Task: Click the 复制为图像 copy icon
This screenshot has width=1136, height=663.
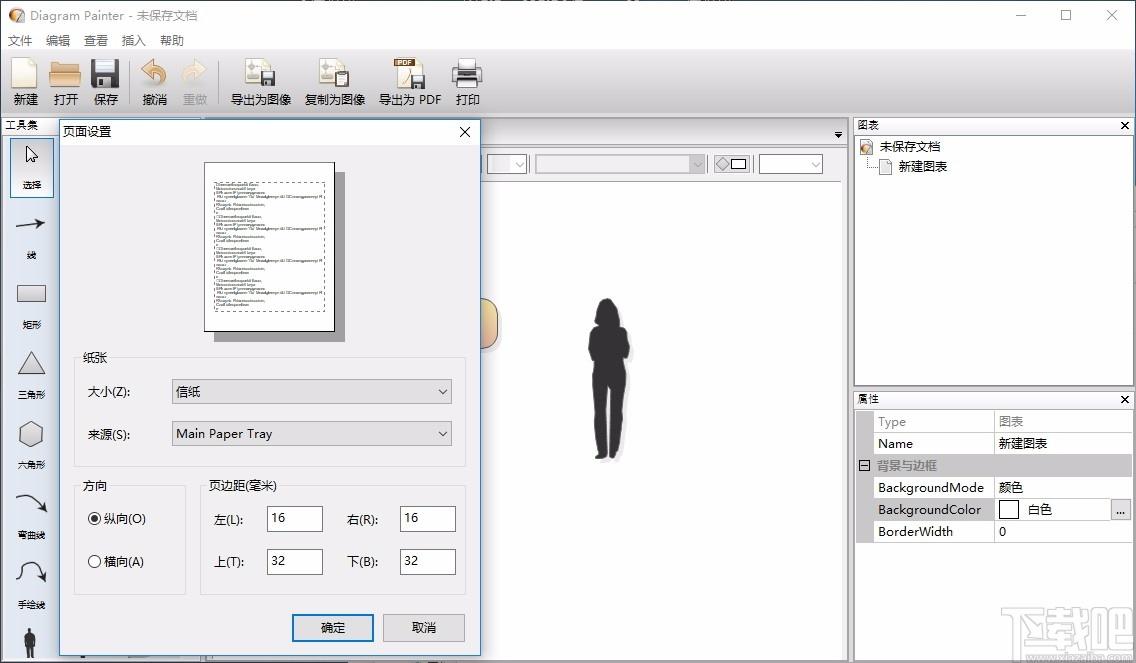Action: point(334,74)
